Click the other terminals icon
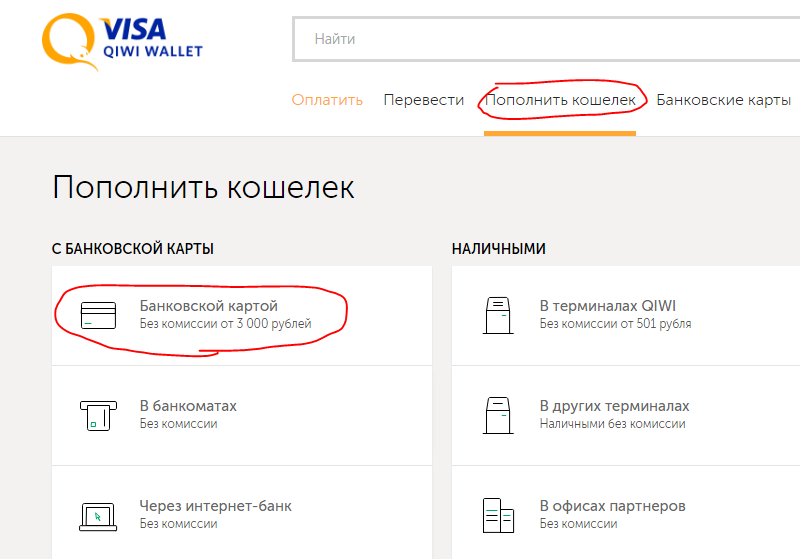This screenshot has height=559, width=800. pos(498,415)
